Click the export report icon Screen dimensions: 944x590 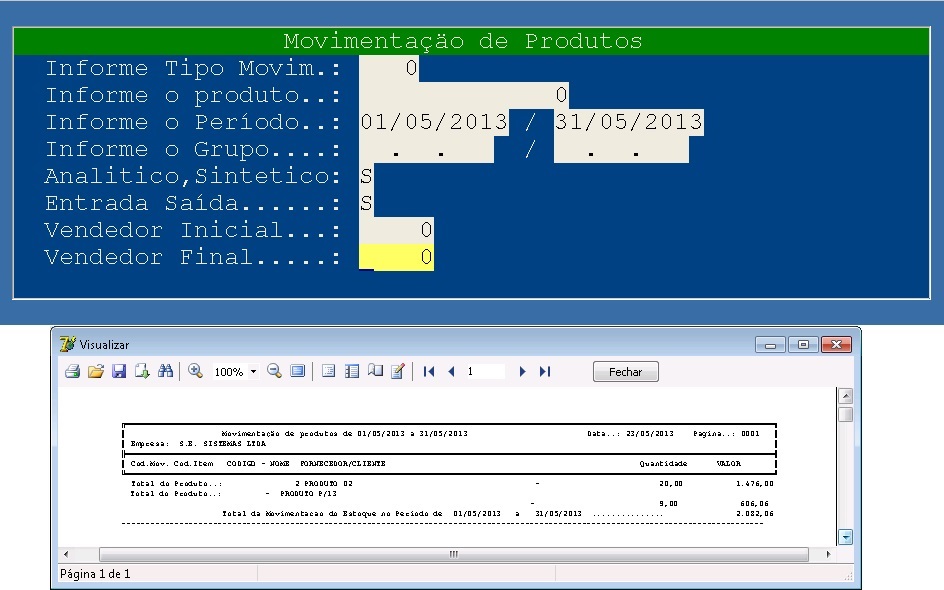coord(142,371)
